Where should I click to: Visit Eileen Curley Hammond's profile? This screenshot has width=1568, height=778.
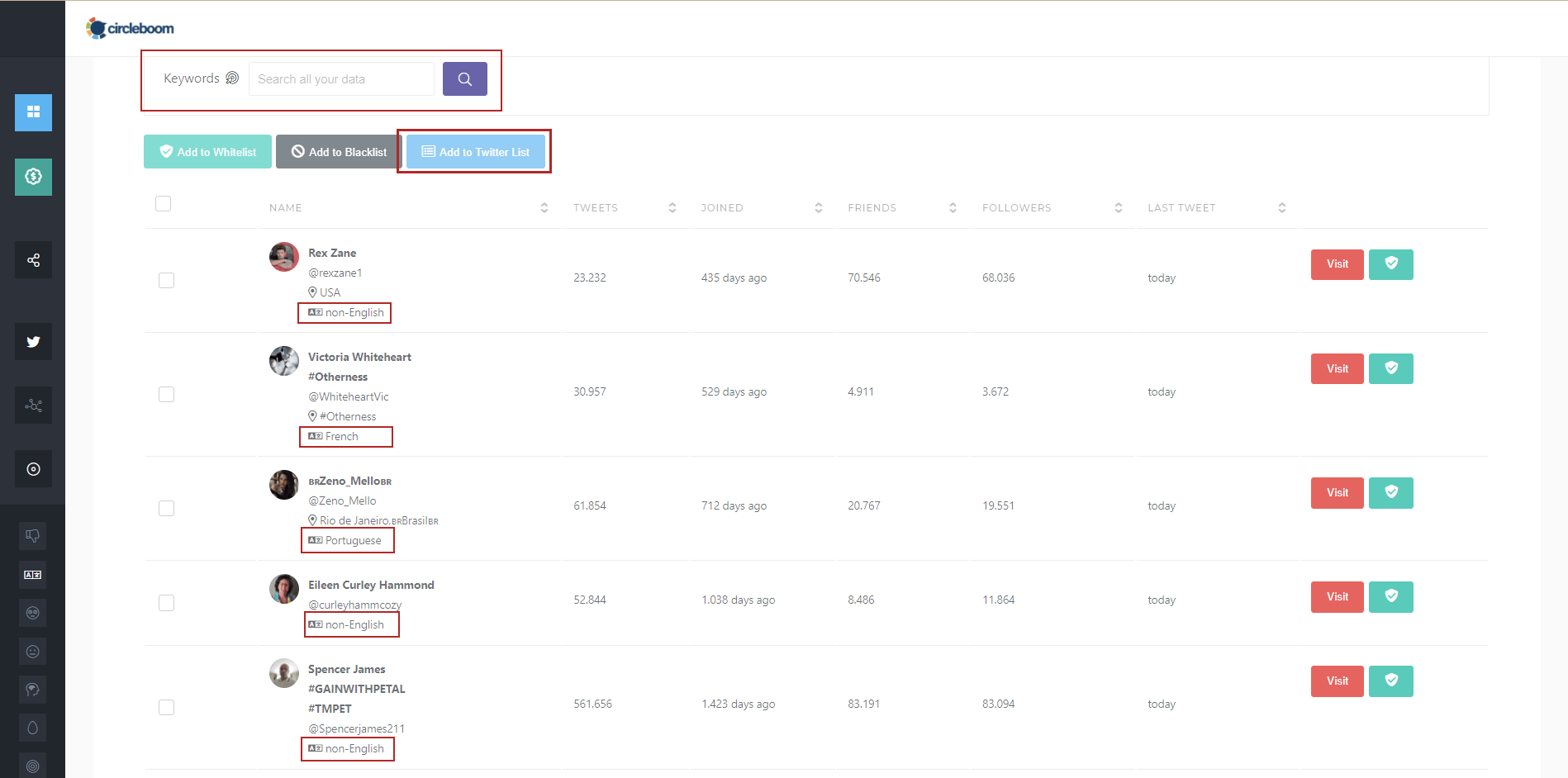(1337, 597)
